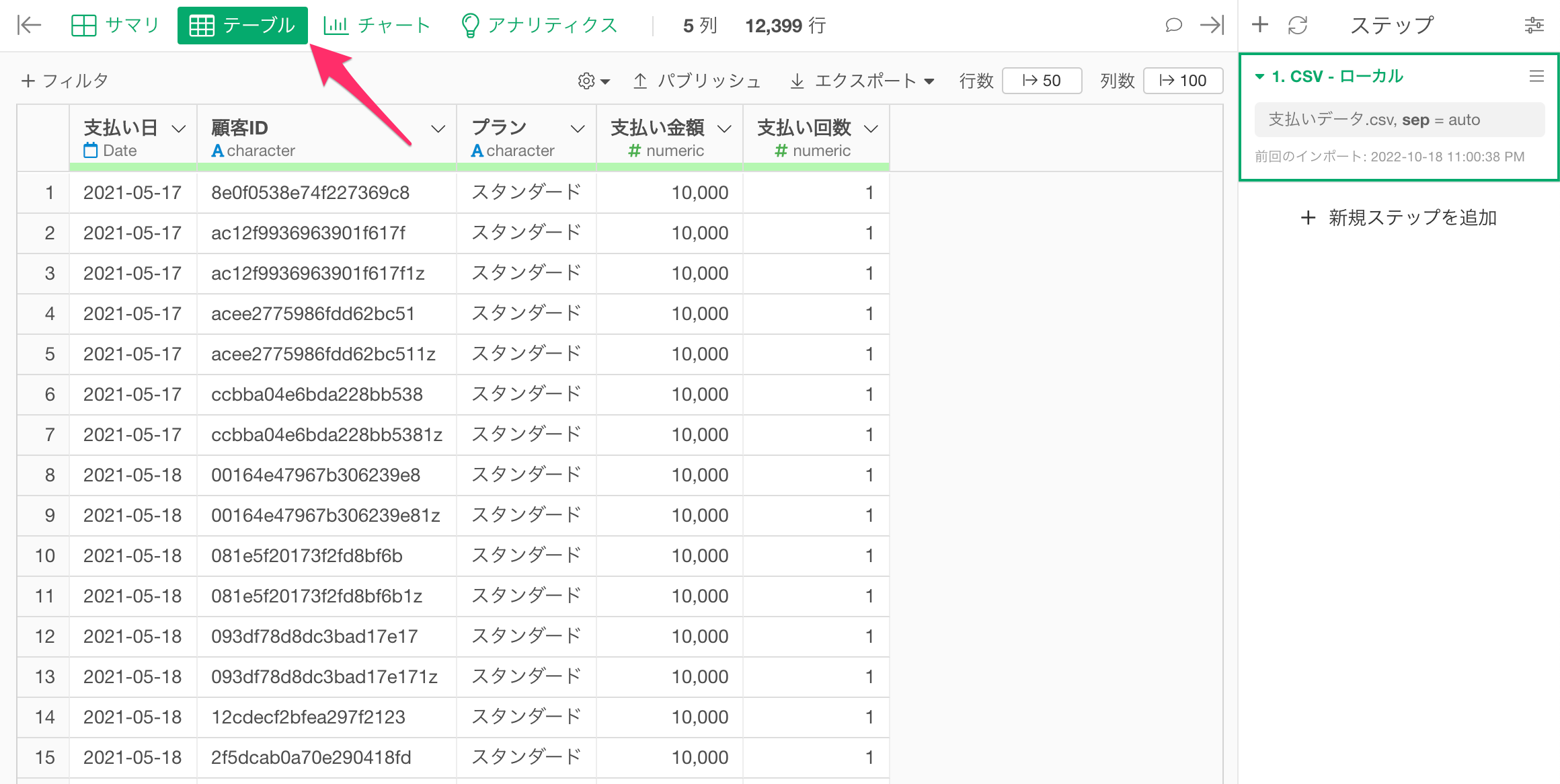
Task: Click the 12,399 行 row count
Action: [x=785, y=26]
